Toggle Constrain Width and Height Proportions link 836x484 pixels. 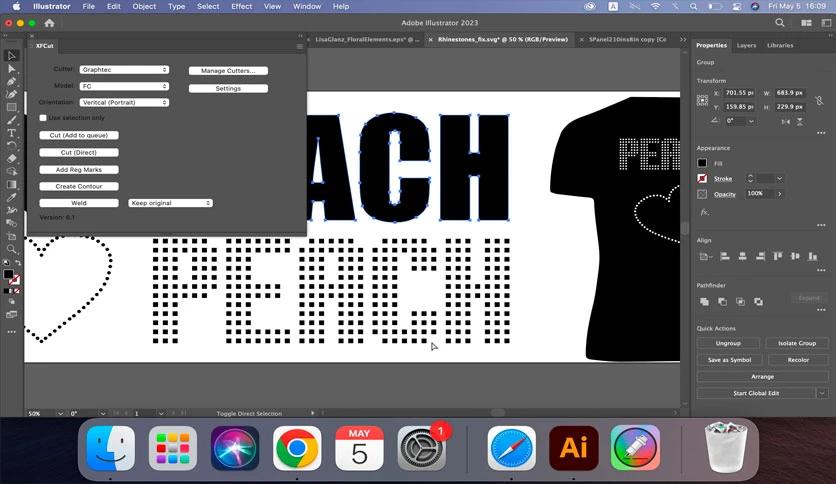point(819,100)
